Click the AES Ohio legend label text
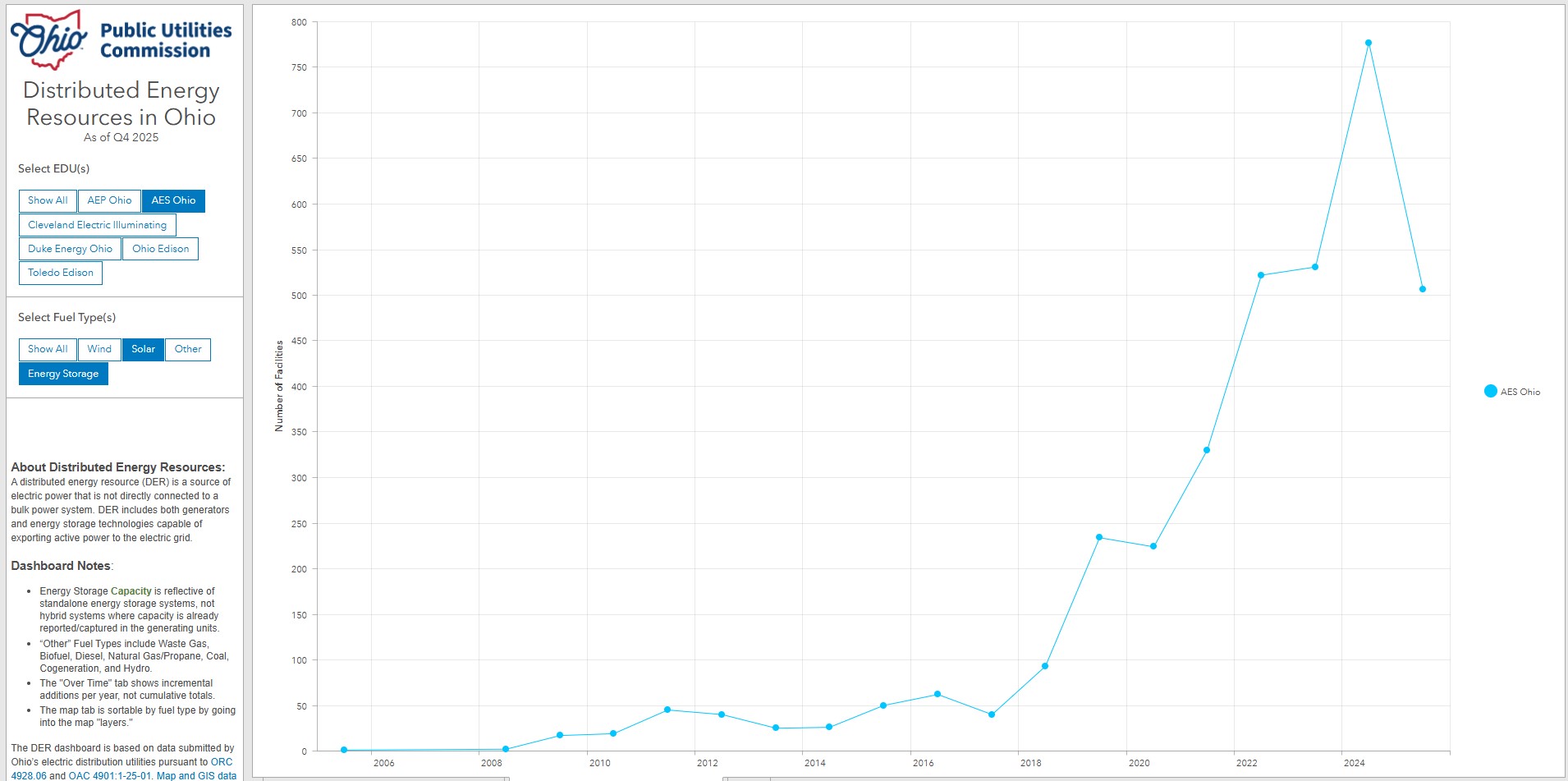1568x781 pixels. pos(1520,392)
